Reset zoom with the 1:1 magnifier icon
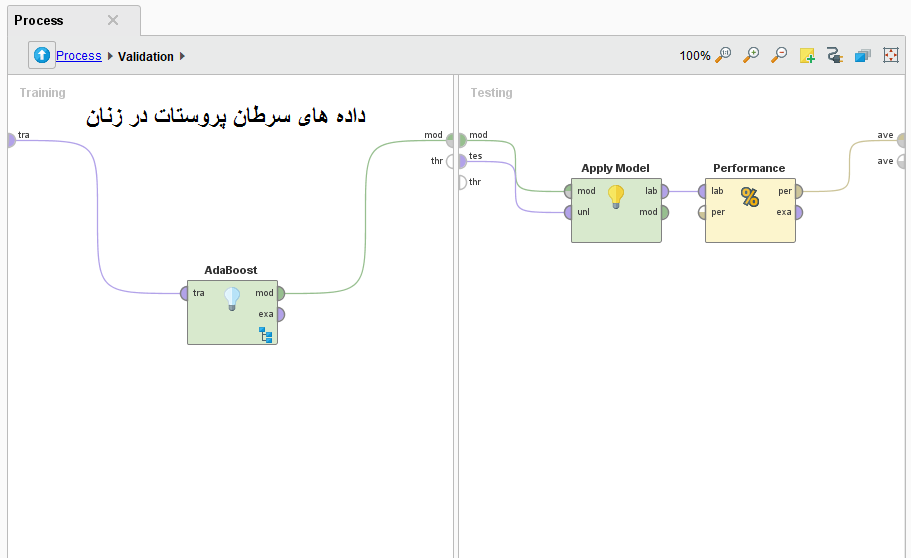This screenshot has height=558, width=911. (x=723, y=56)
